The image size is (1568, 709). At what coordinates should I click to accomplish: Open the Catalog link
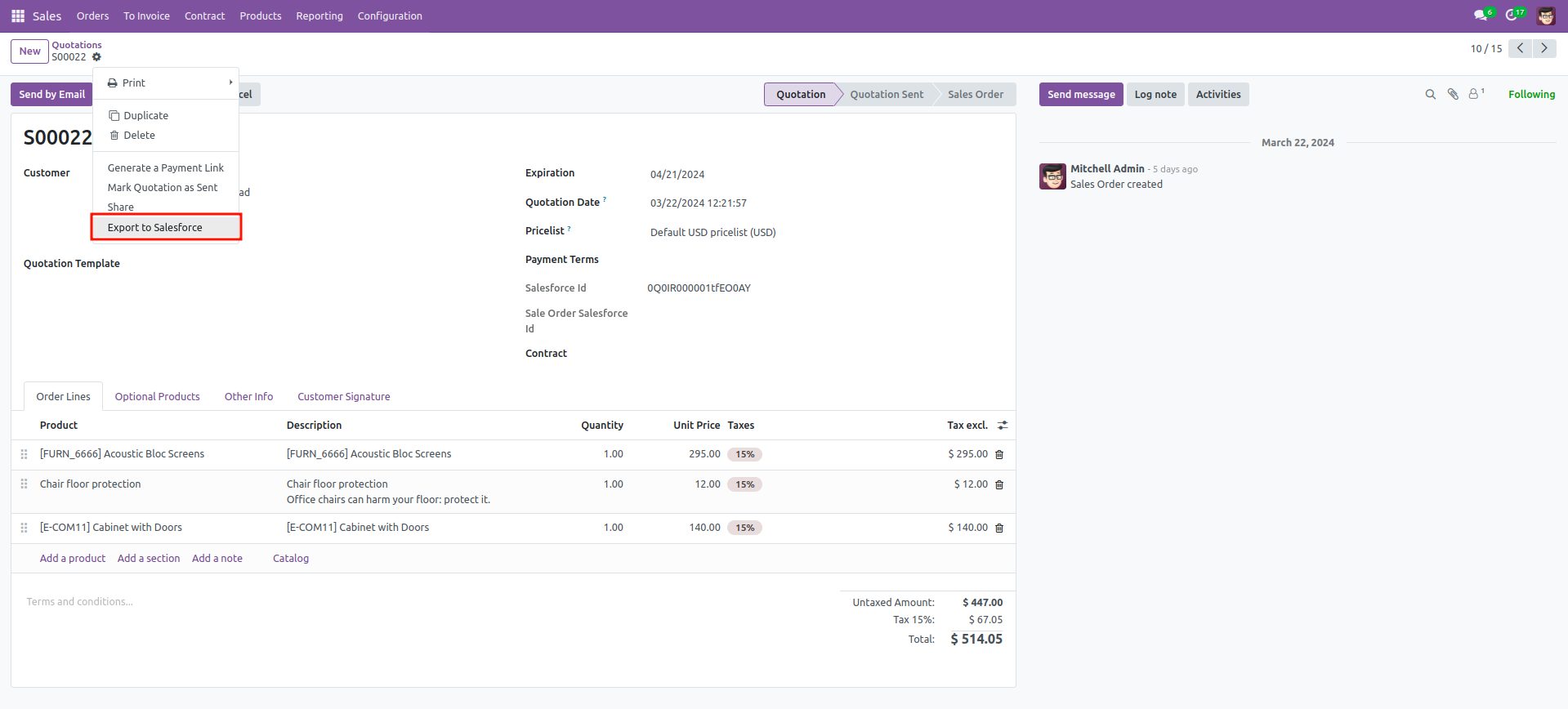tap(291, 559)
